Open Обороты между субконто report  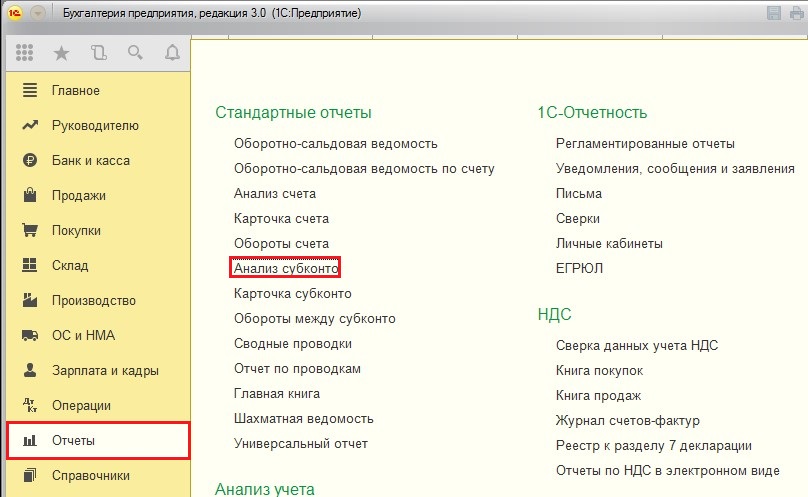314,319
